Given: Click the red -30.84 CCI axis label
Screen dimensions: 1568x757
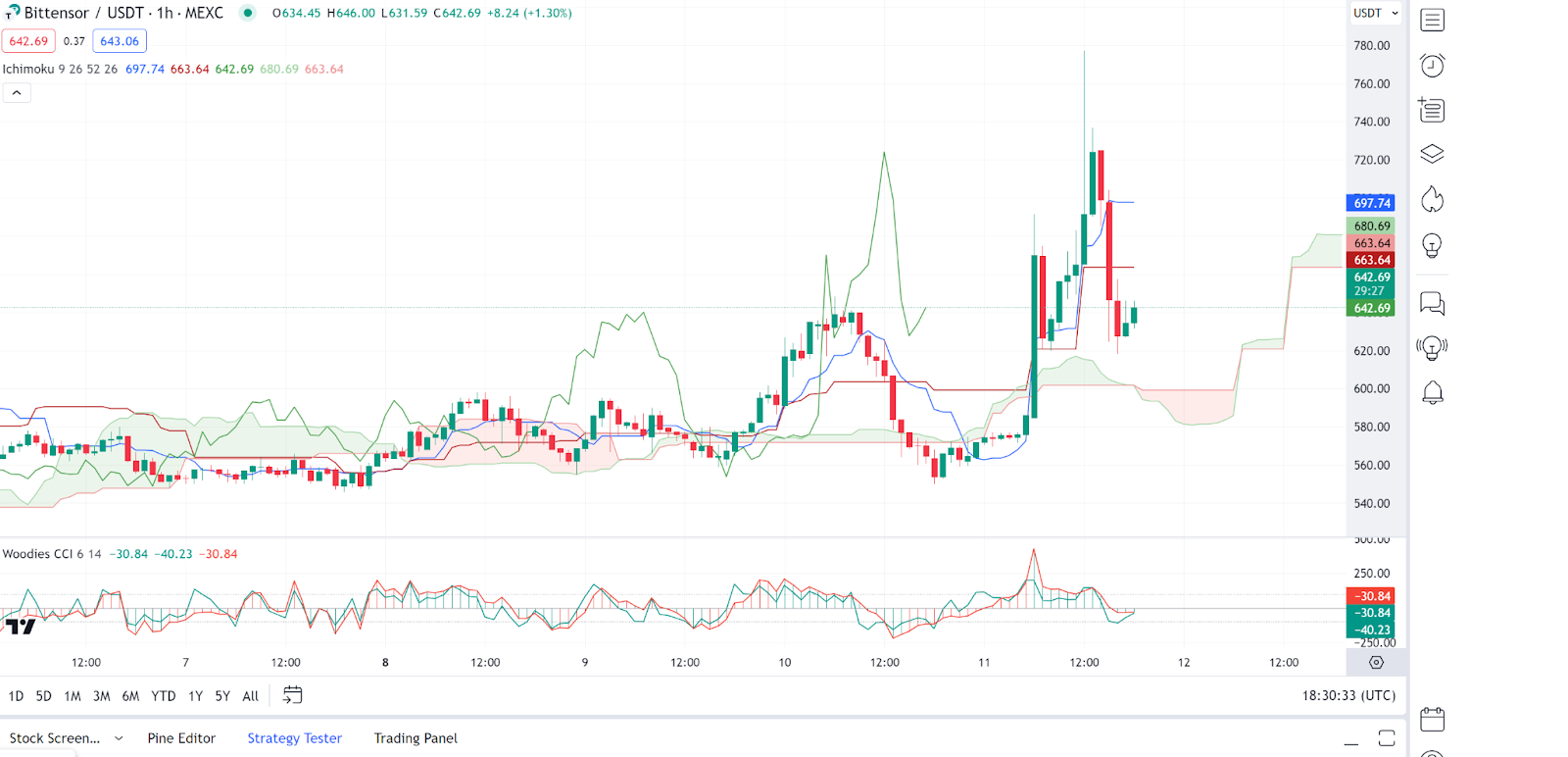Looking at the screenshot, I should (1371, 596).
